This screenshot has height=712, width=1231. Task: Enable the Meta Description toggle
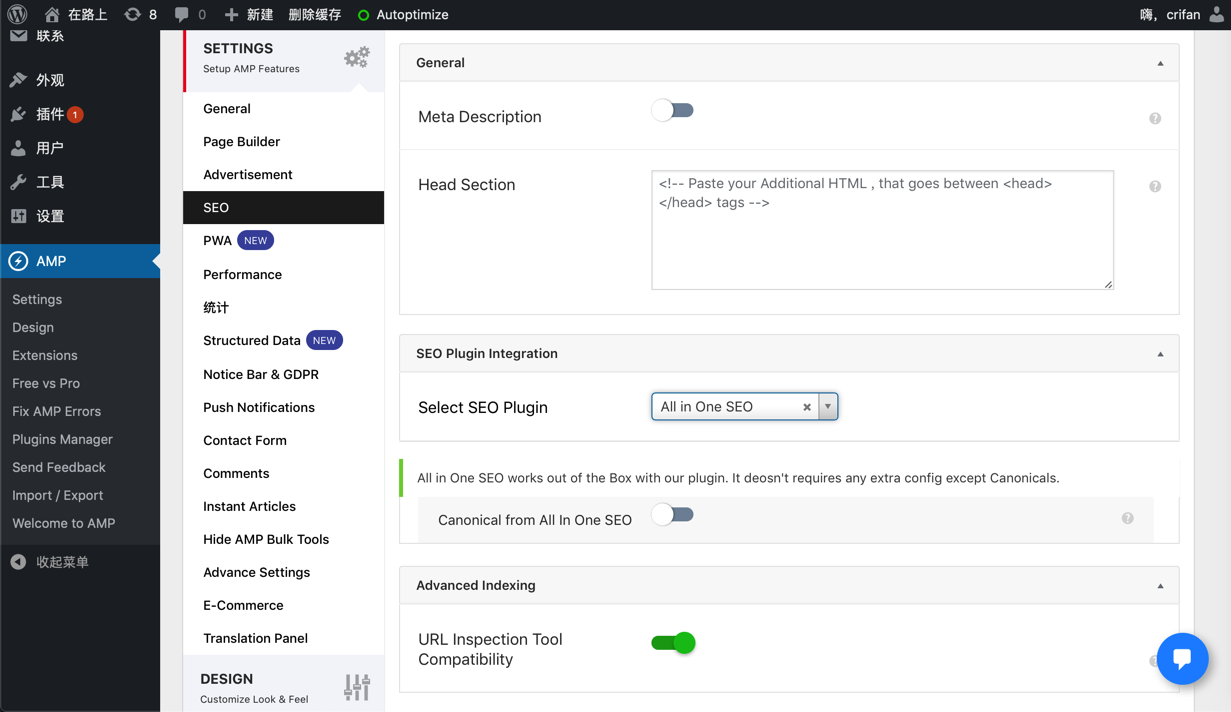coord(672,110)
